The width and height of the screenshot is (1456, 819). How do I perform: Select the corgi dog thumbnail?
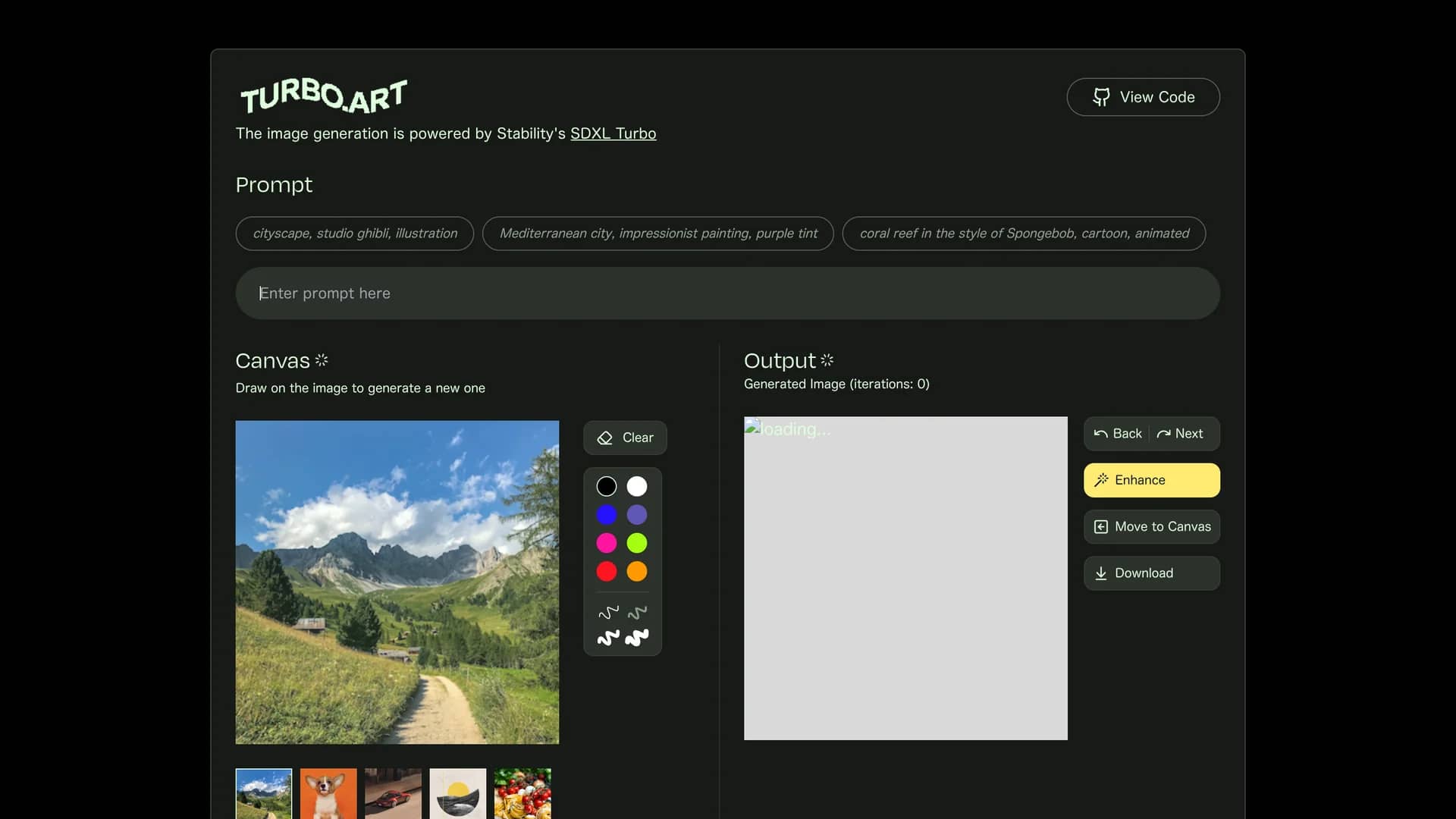(x=328, y=794)
